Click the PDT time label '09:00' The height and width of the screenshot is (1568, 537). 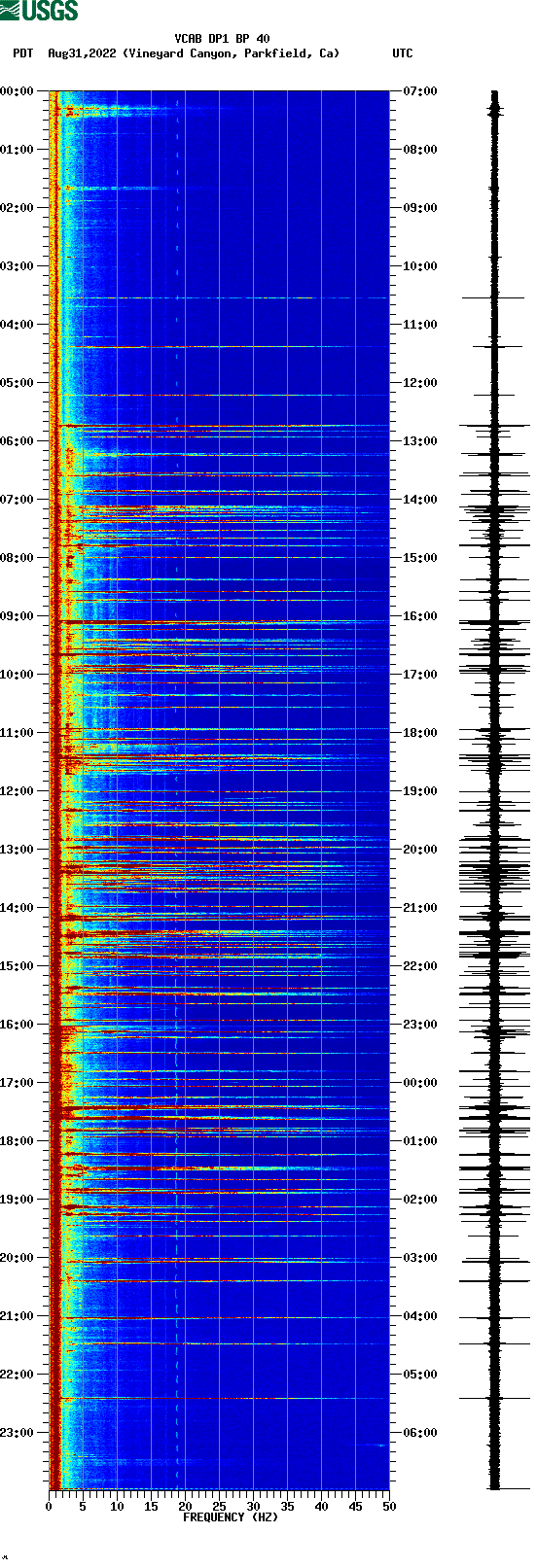[17, 616]
